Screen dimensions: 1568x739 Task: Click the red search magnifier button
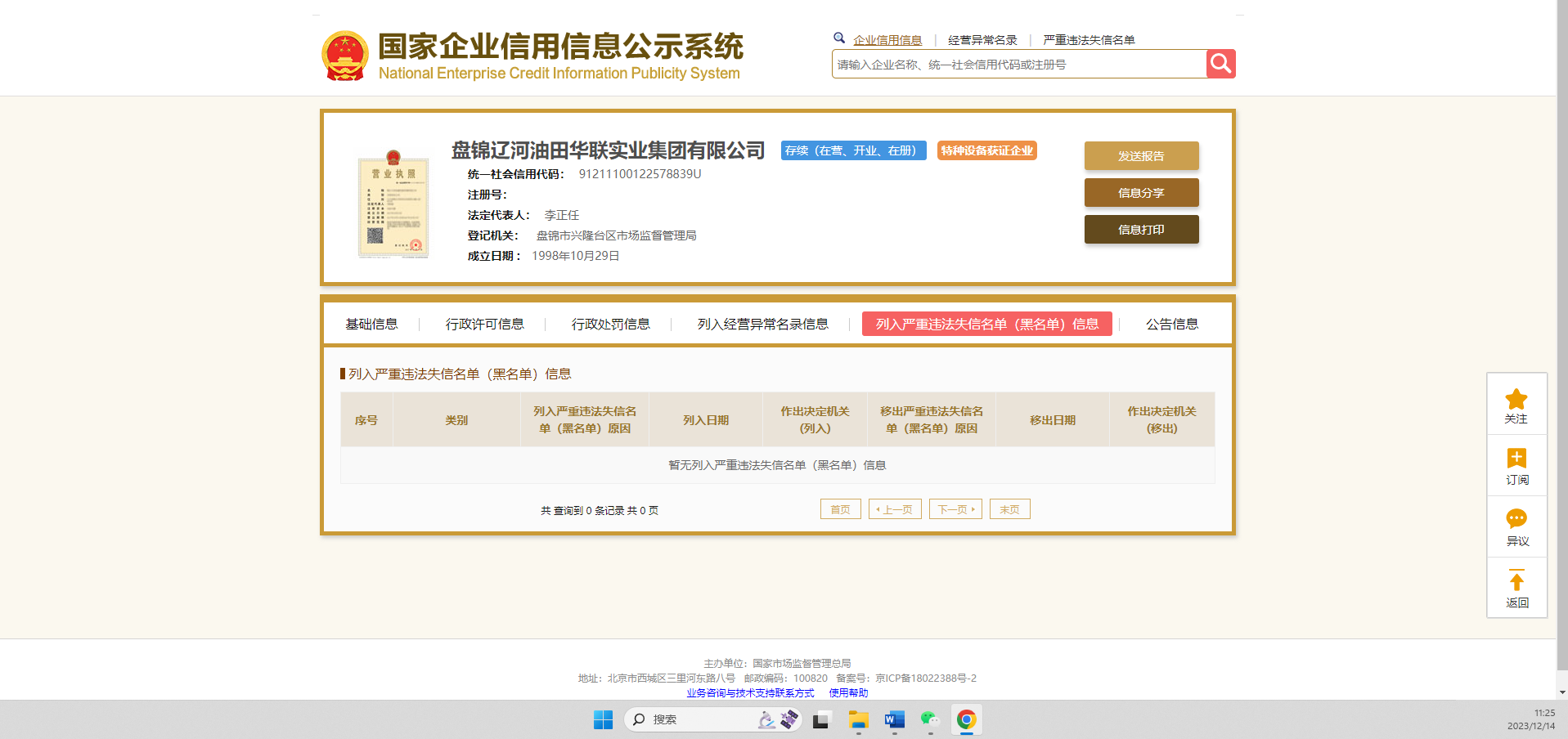(x=1220, y=64)
